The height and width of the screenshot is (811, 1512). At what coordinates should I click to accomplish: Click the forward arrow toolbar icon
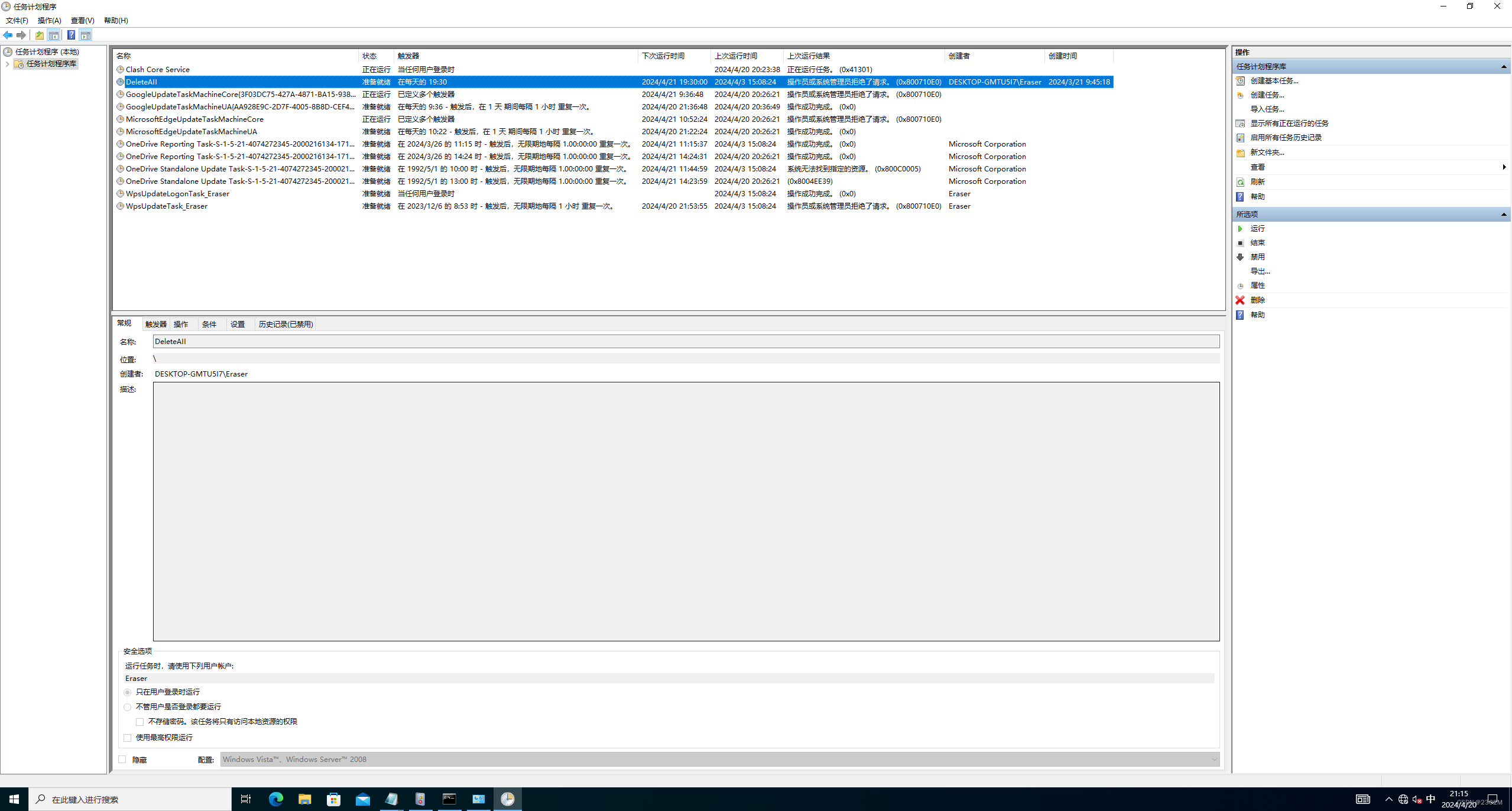pyautogui.click(x=21, y=35)
